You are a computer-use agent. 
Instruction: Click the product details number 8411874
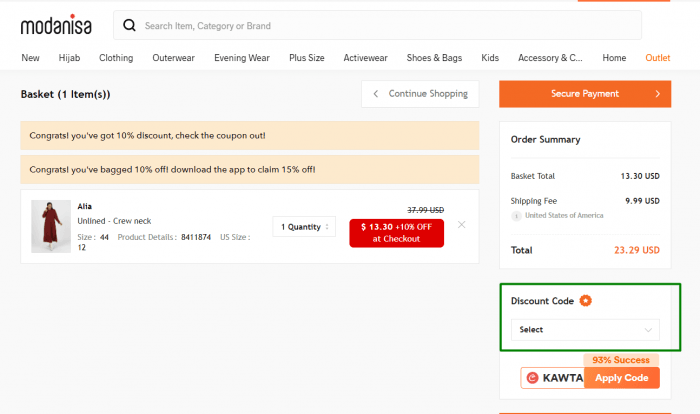pyautogui.click(x=196, y=237)
